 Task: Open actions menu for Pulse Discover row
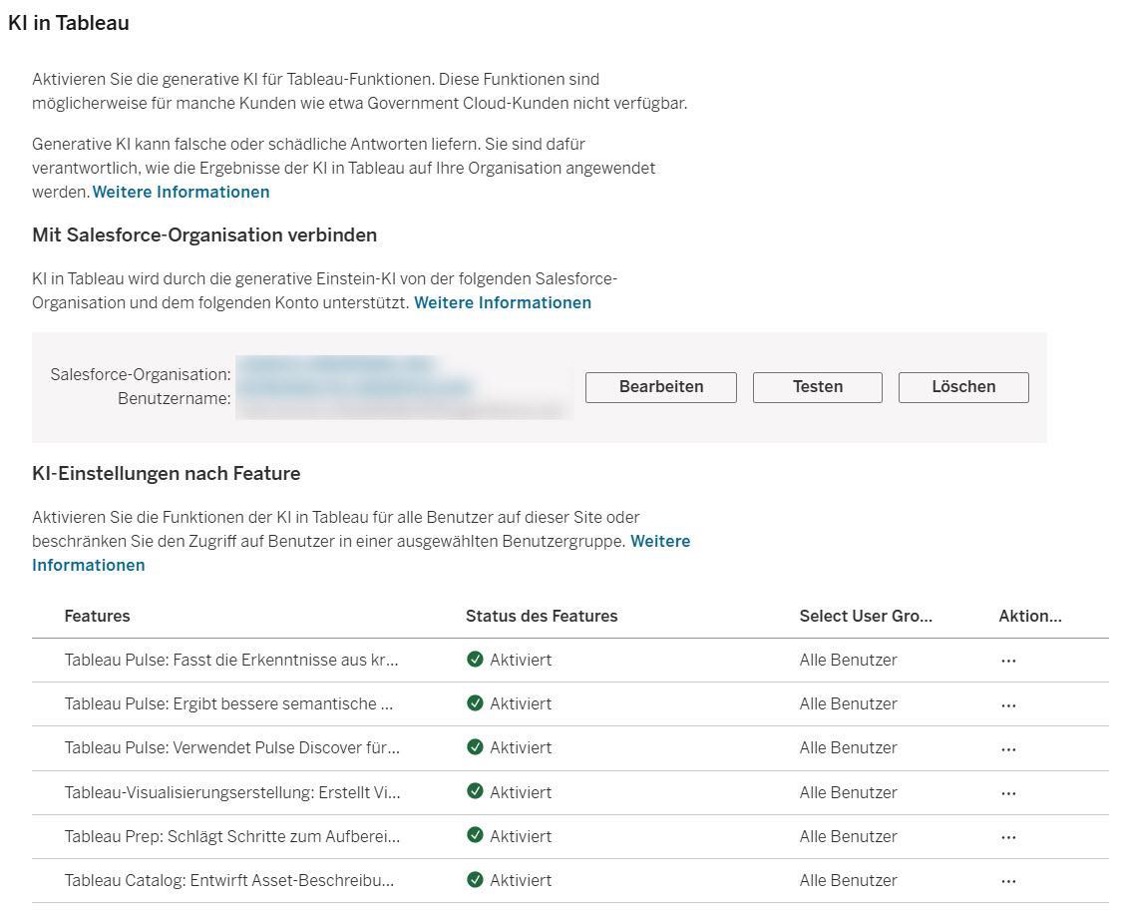tap(1008, 749)
